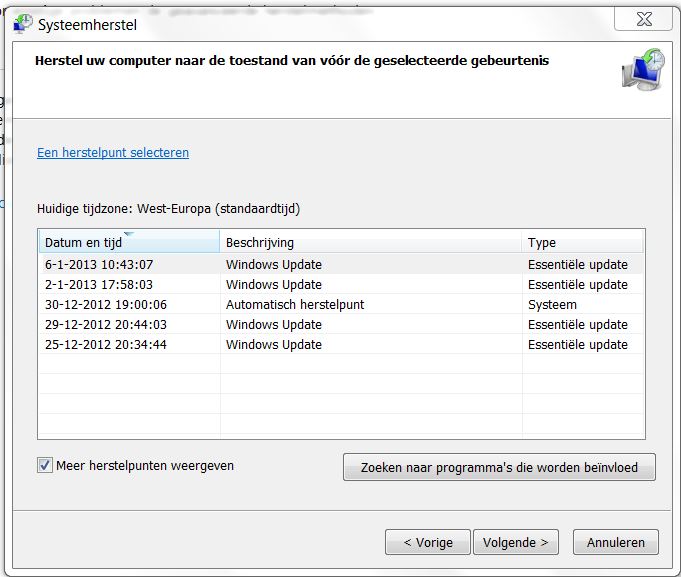Click Essentiële update in the 25-12-2012 row
The width and height of the screenshot is (681, 577).
coord(578,344)
